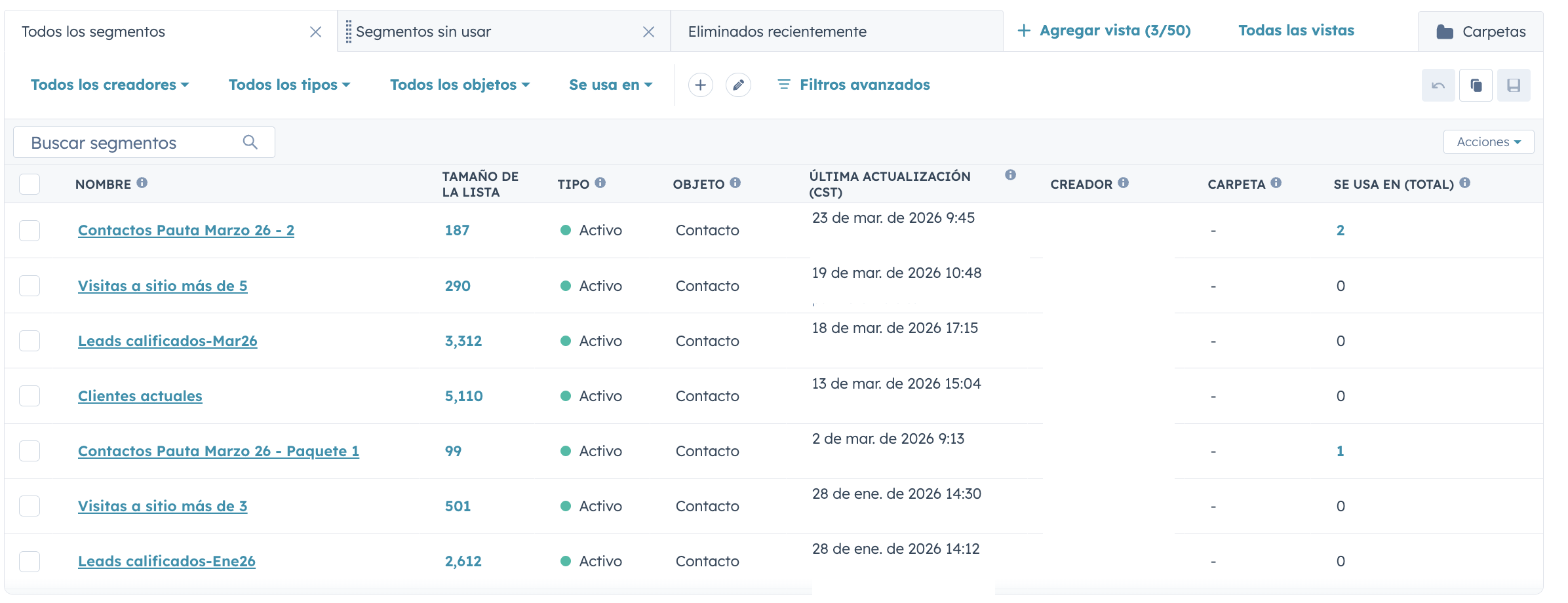Expand the Todos los tipos filter

pyautogui.click(x=289, y=84)
